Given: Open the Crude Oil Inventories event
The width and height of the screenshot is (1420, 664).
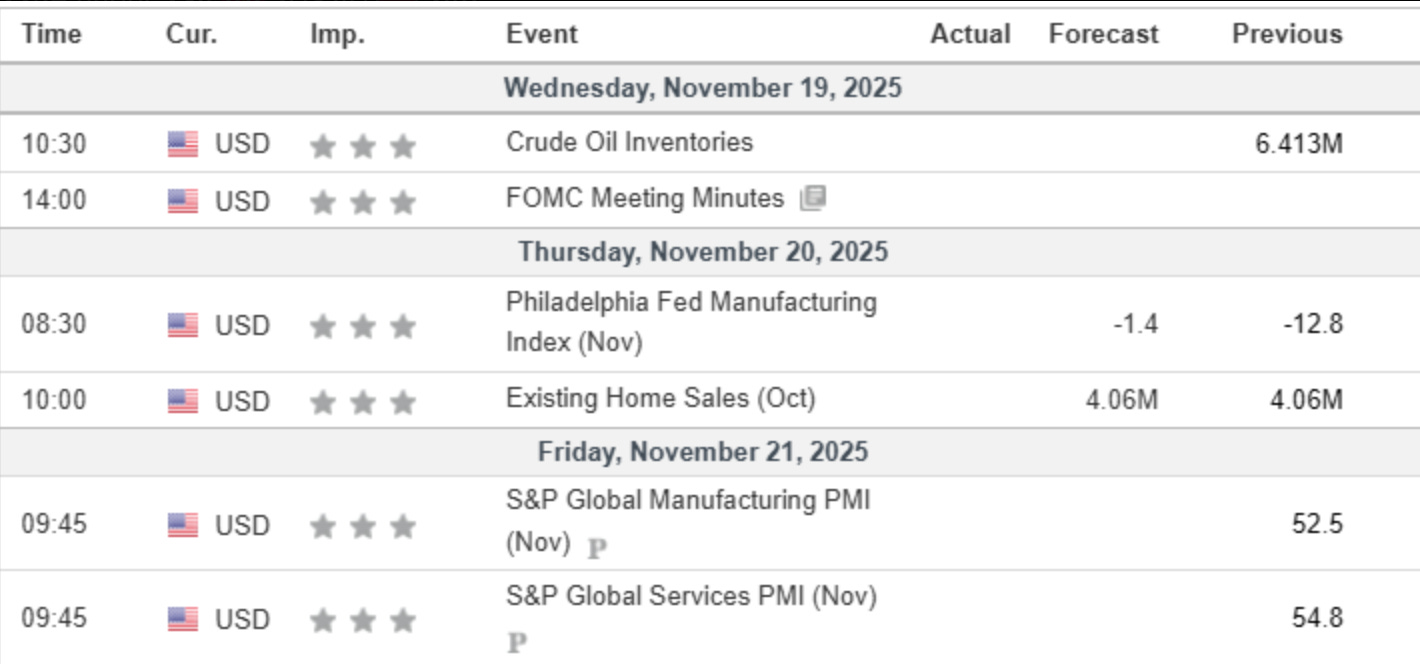Looking at the screenshot, I should pos(629,142).
